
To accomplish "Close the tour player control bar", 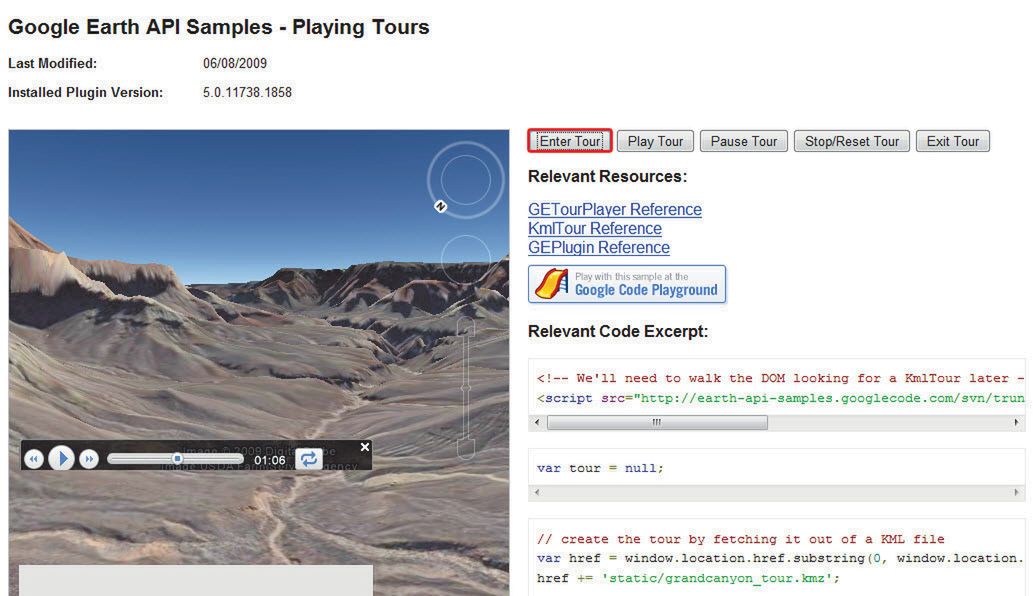I will pos(365,447).
